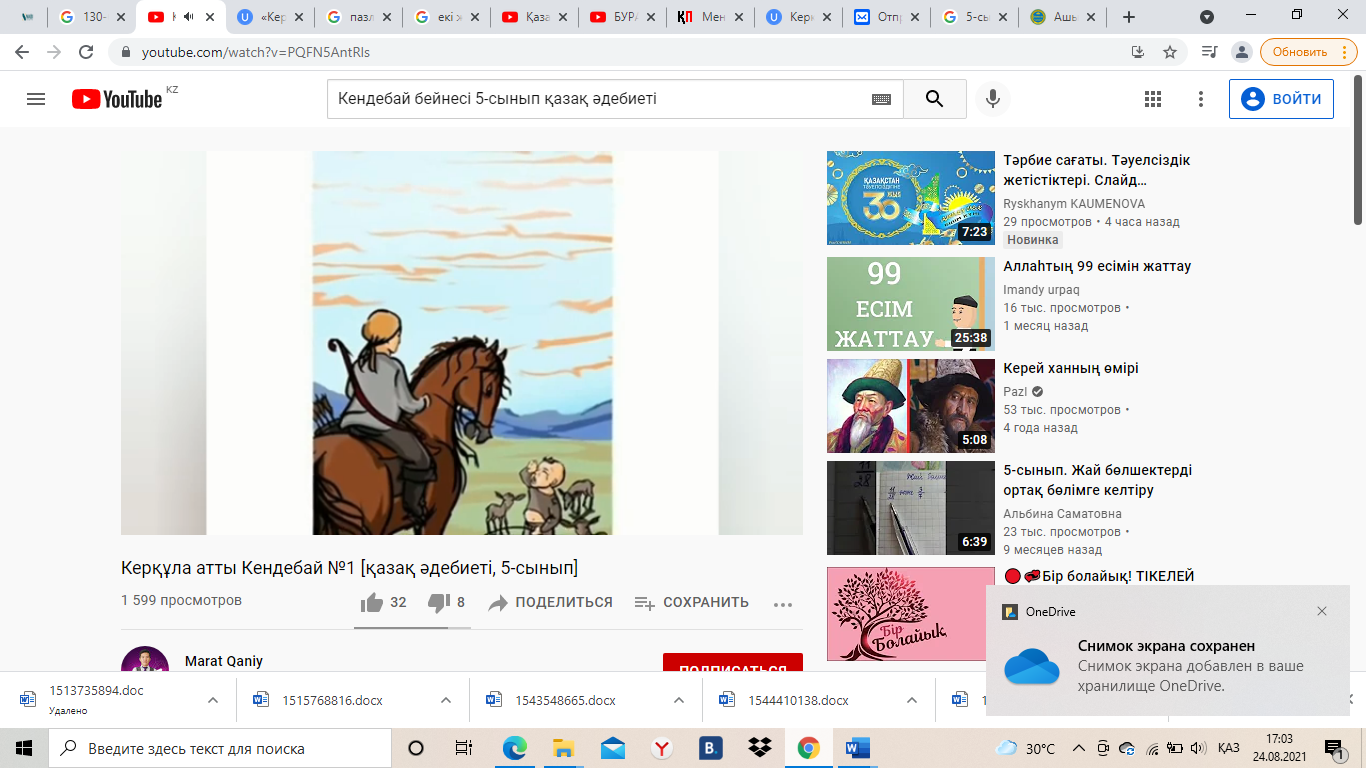Viewport: 1366px width, 768px height.
Task: Switch to the 'пазл' Google tab
Action: click(x=358, y=17)
